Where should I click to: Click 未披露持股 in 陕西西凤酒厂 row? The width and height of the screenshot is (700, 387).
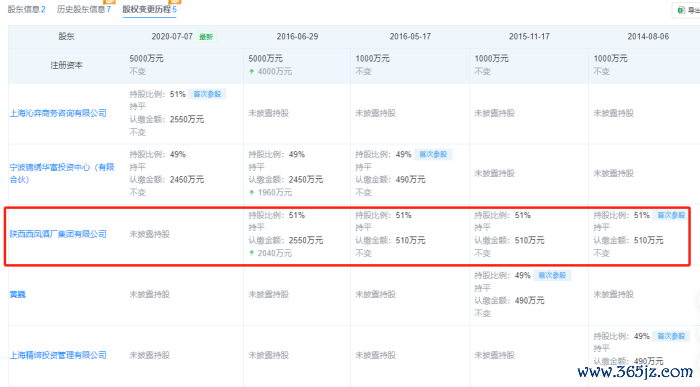150,234
